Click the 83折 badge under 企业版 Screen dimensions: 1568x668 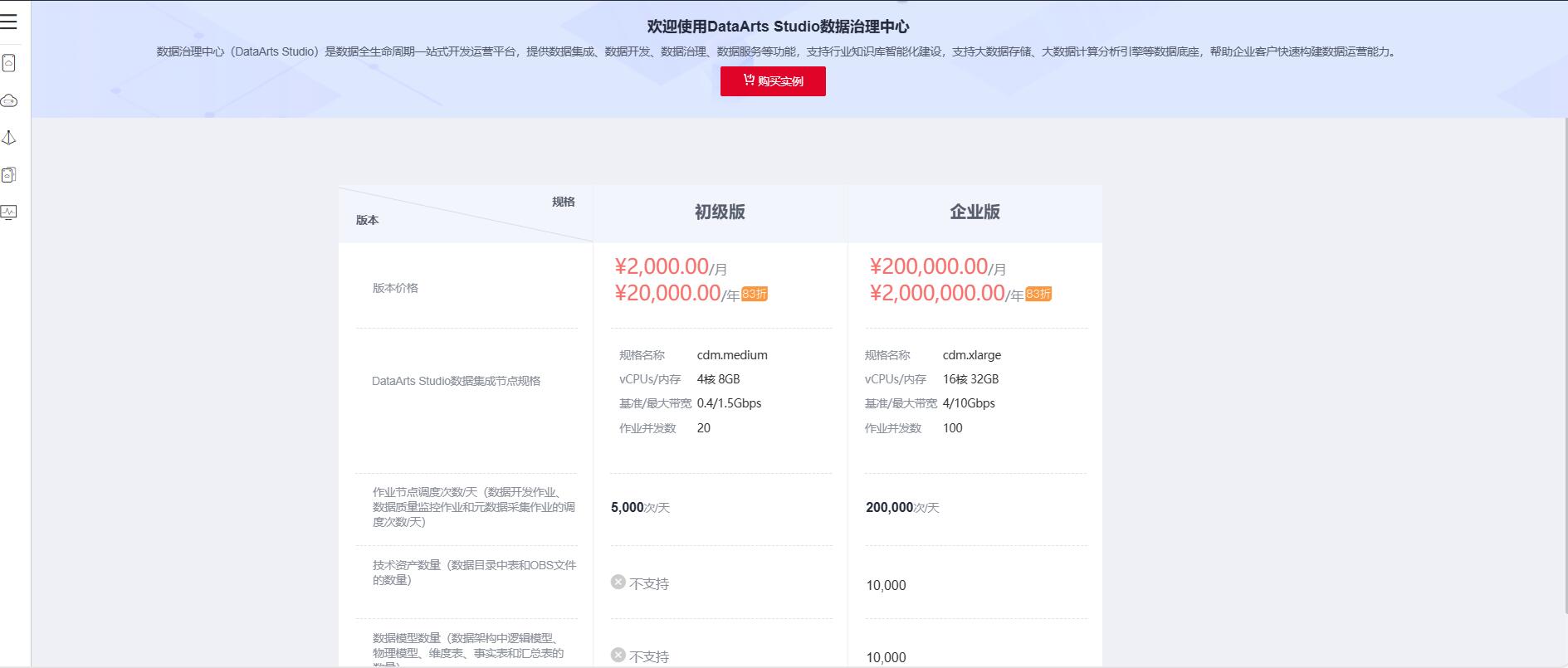1038,294
